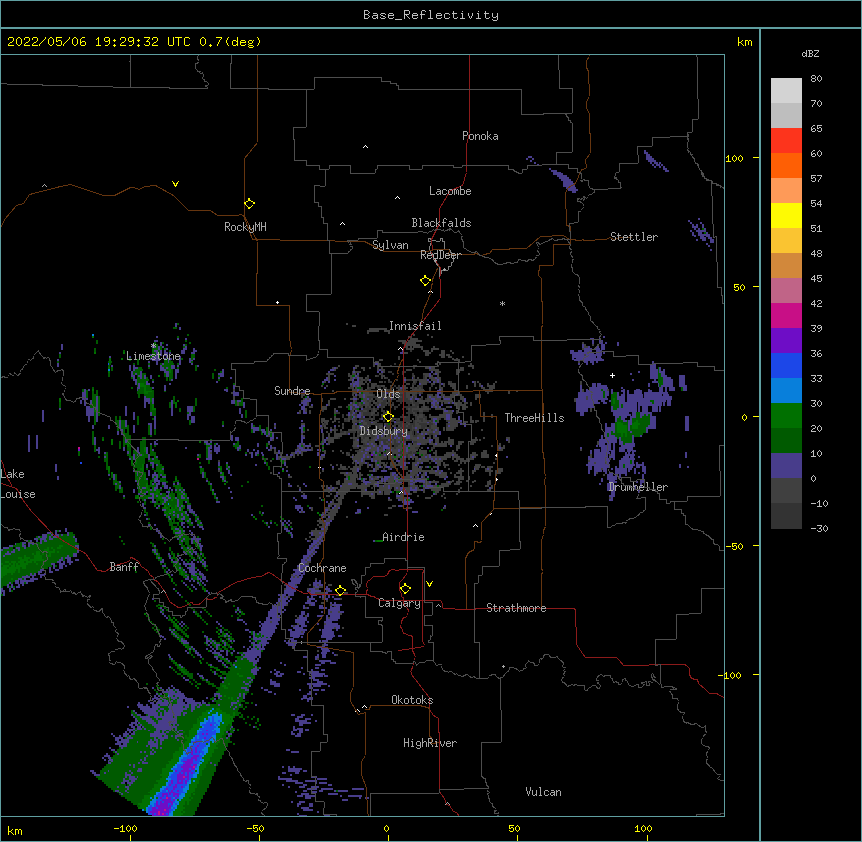Click the HighRiver label

click(x=430, y=743)
